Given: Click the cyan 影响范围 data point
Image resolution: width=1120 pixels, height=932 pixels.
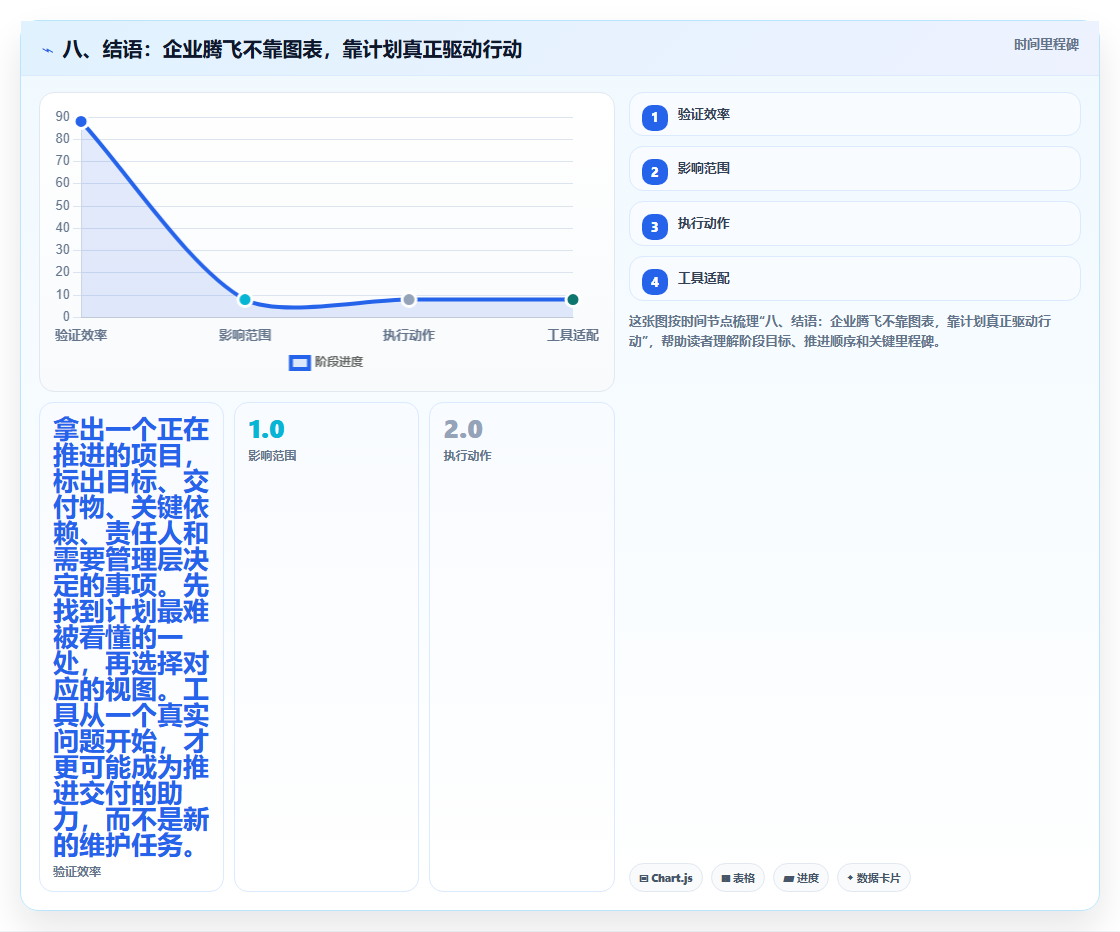Looking at the screenshot, I should click(x=245, y=299).
